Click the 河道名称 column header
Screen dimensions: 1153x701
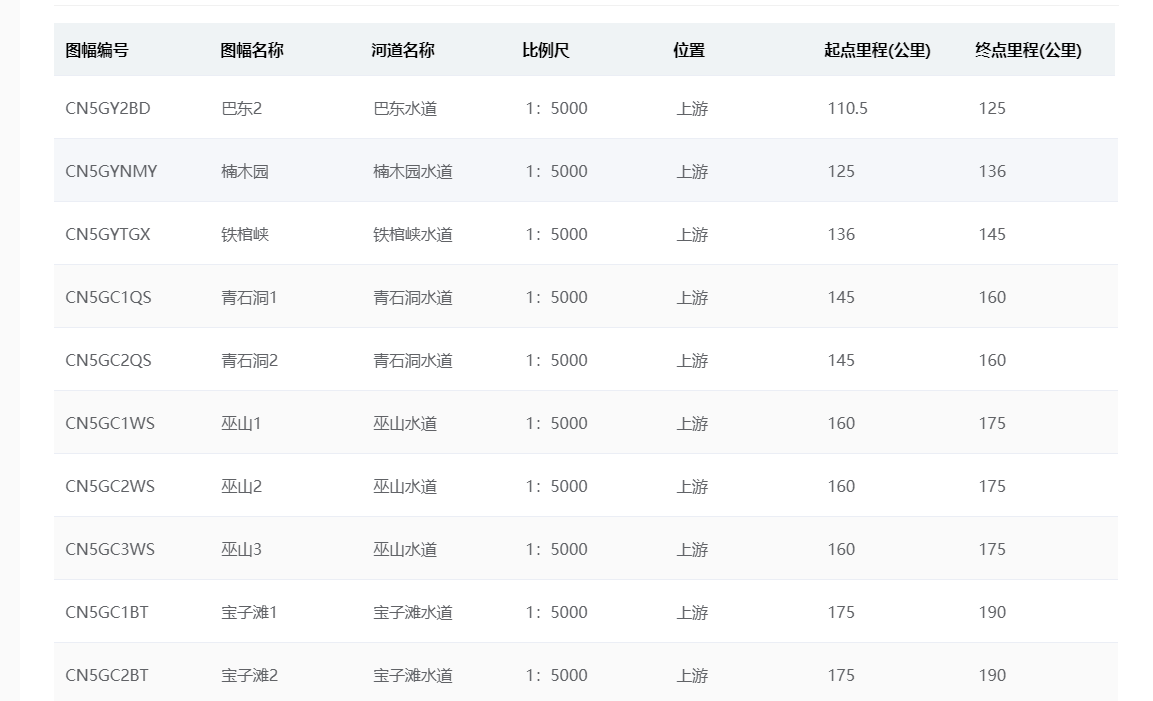pyautogui.click(x=403, y=50)
